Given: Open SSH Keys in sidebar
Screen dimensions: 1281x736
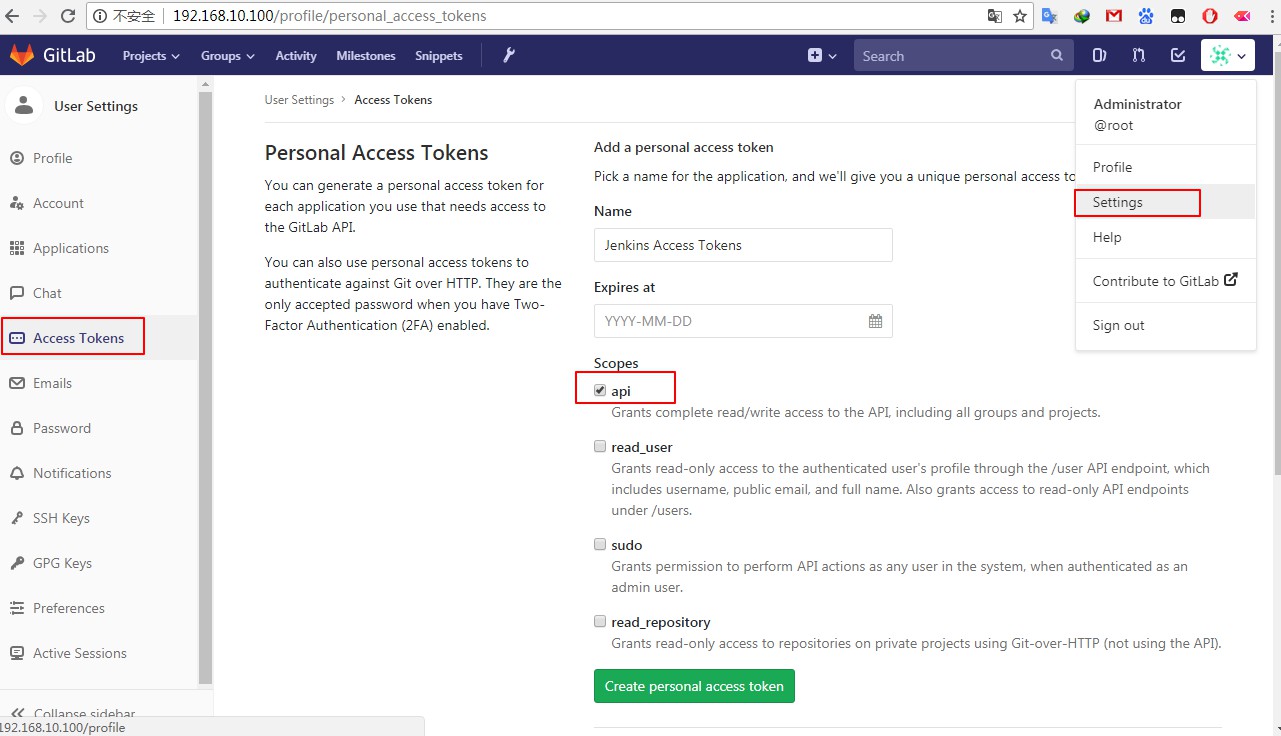Looking at the screenshot, I should [x=61, y=518].
